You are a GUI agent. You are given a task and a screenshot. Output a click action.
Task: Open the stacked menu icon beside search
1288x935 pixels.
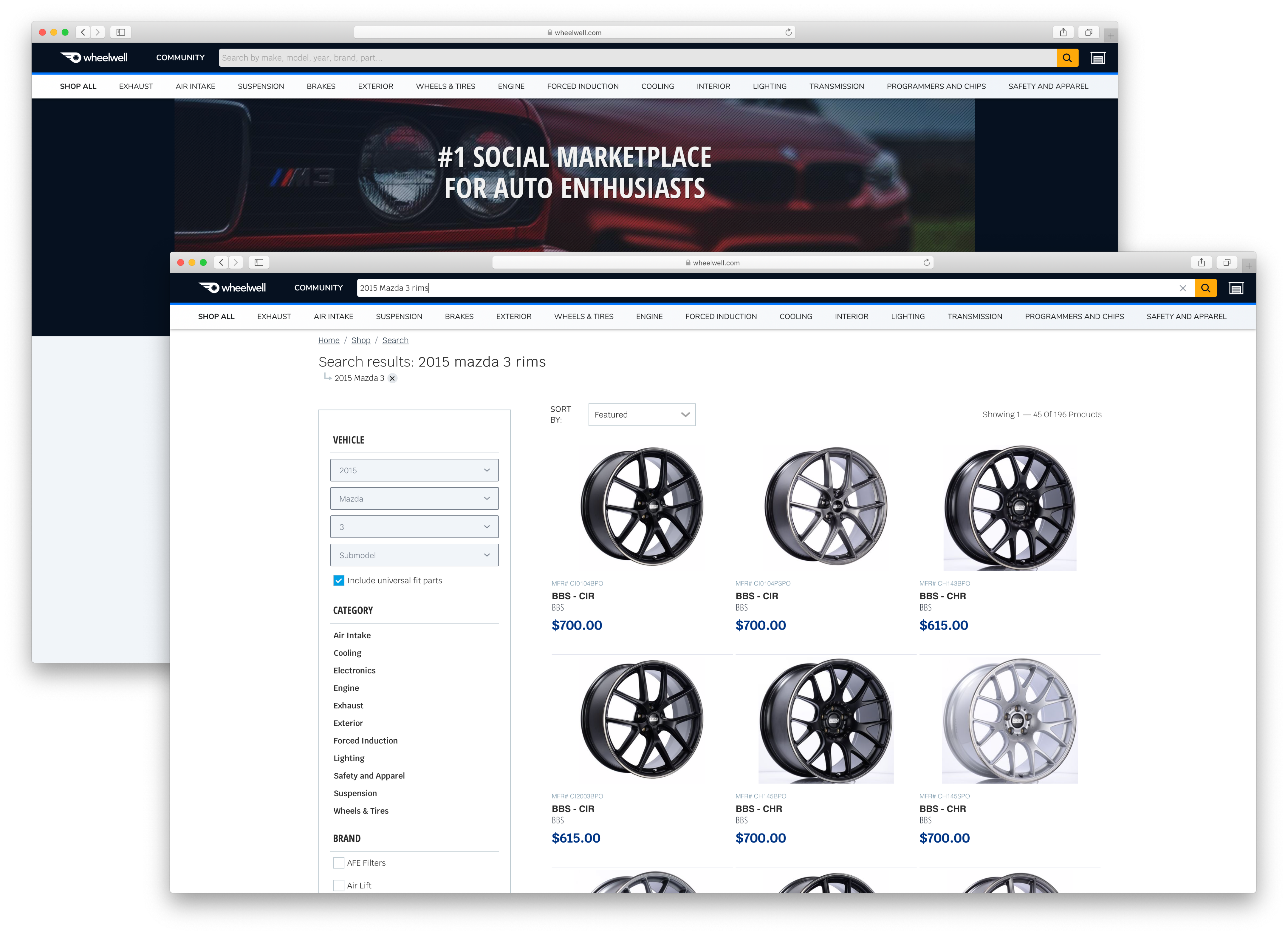coord(1236,288)
